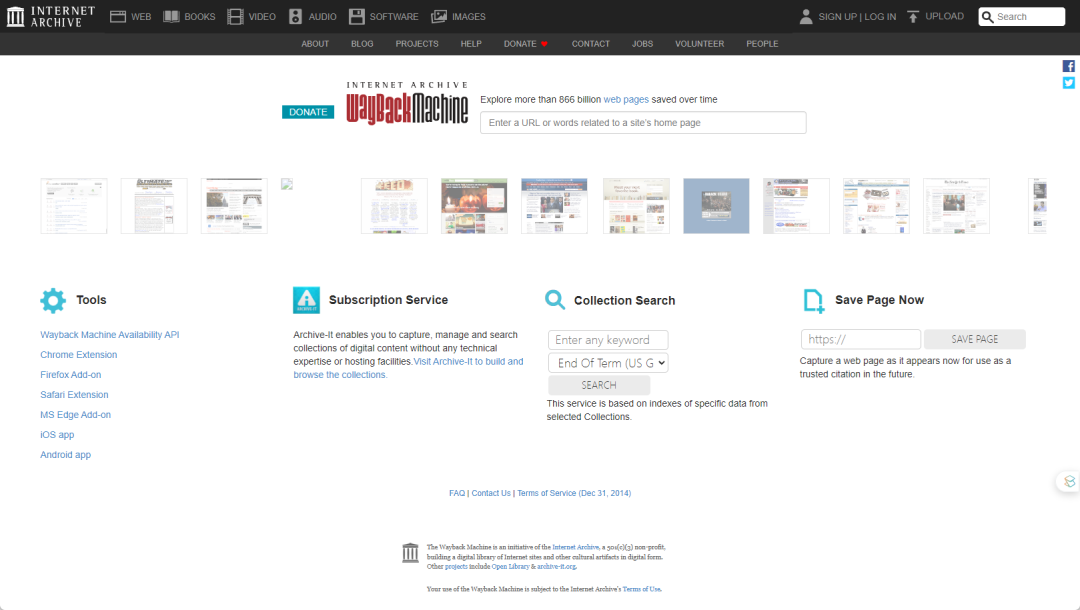
Task: Open the Volunteer menu item
Action: [x=700, y=44]
